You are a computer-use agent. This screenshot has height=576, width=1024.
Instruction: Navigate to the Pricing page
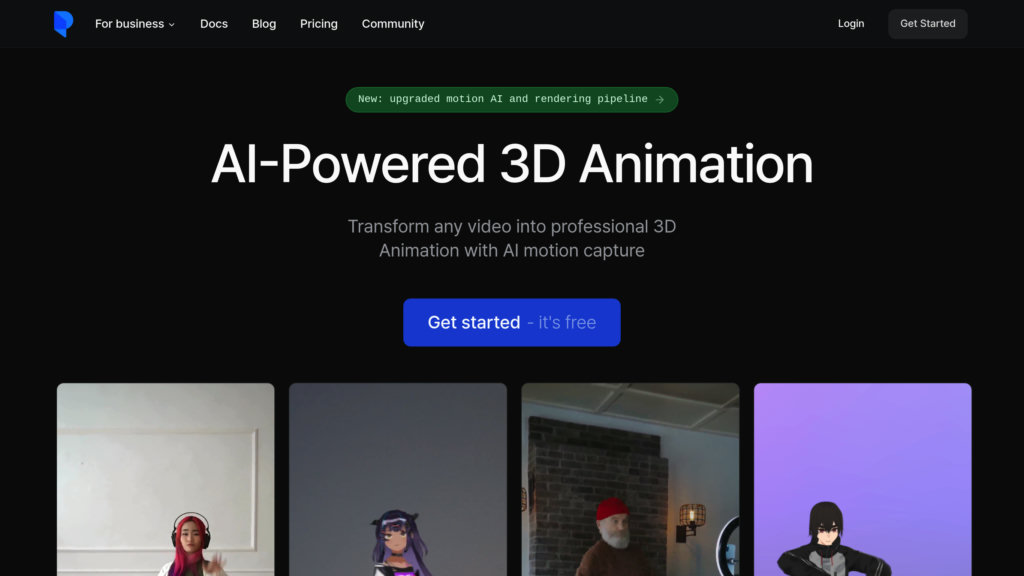pos(319,24)
